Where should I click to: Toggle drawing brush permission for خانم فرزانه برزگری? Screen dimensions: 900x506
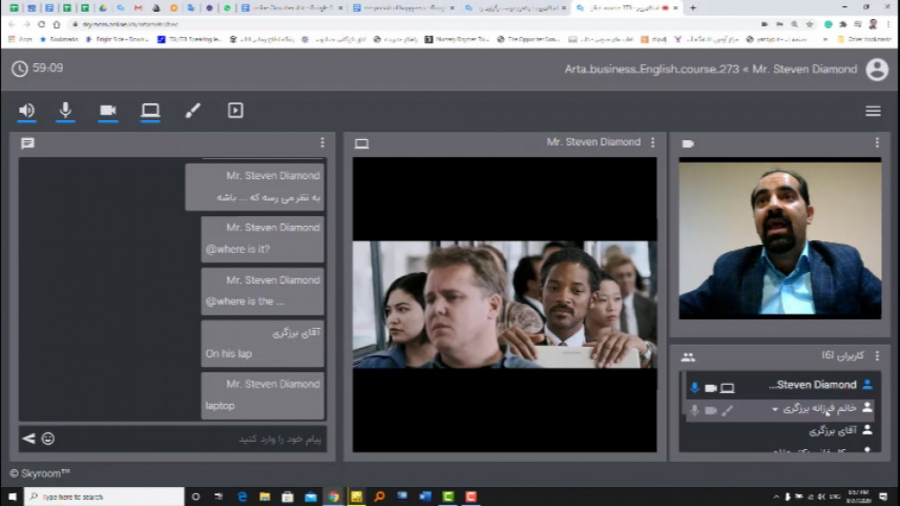727,411
